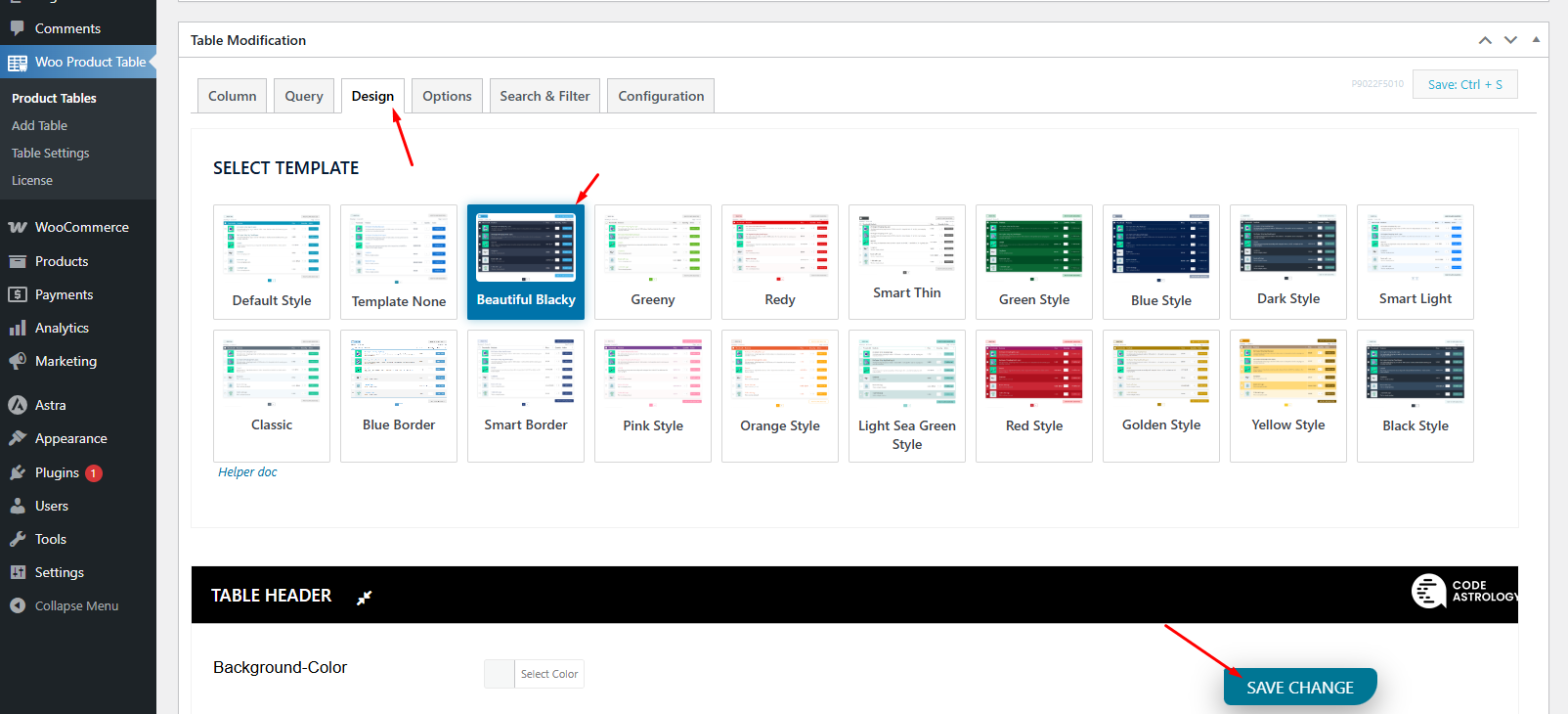Choose the Classic template
This screenshot has width=1568, height=714.
[x=272, y=396]
